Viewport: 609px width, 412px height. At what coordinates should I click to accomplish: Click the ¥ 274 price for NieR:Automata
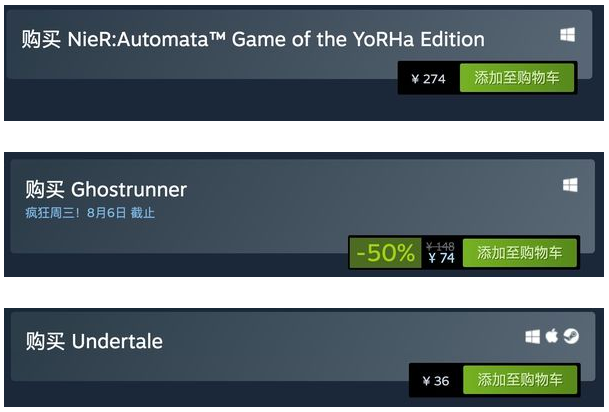429,79
